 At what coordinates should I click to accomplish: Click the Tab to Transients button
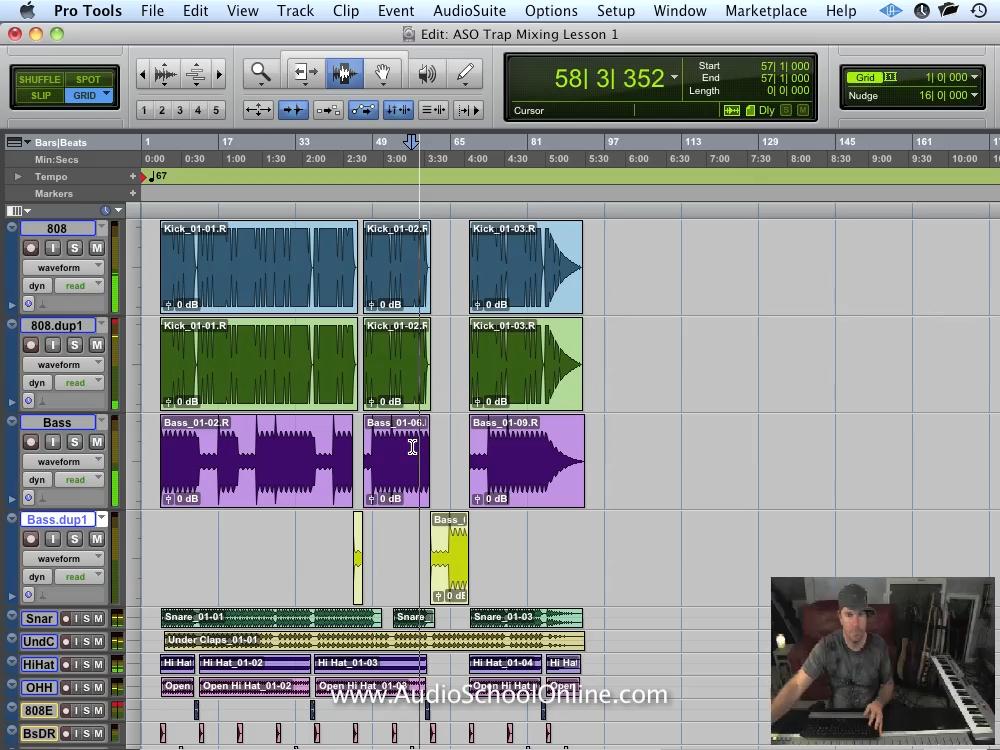(292, 110)
